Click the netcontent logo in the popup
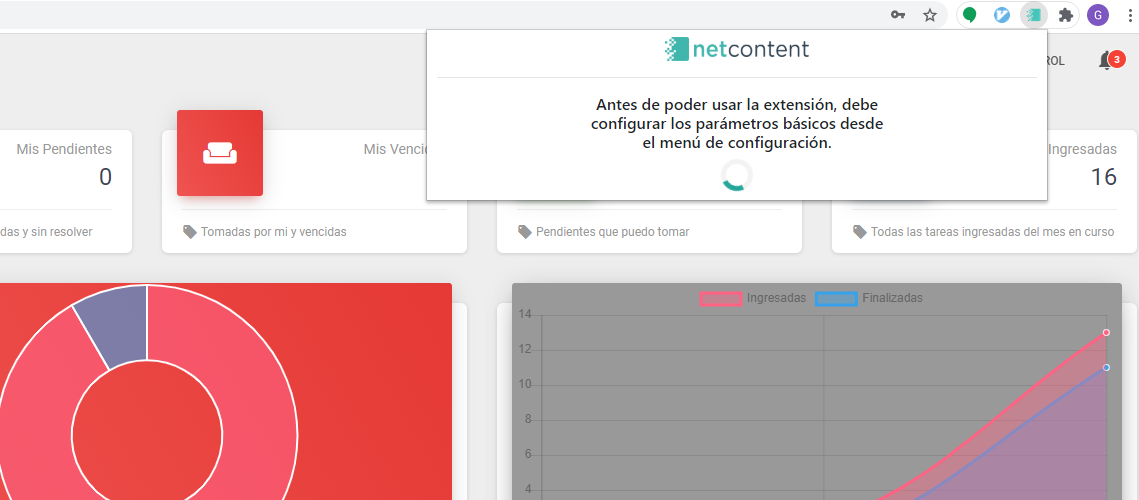The width and height of the screenshot is (1139, 500). coord(736,49)
